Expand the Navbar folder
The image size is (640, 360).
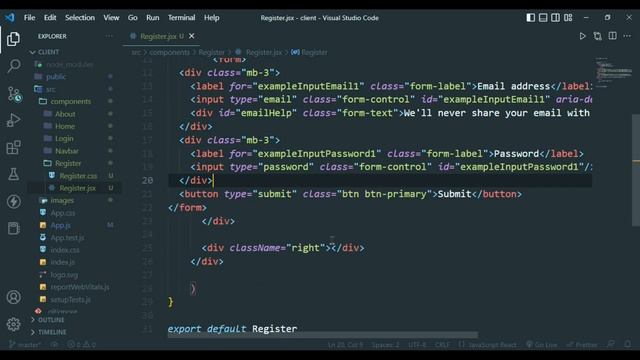67,151
